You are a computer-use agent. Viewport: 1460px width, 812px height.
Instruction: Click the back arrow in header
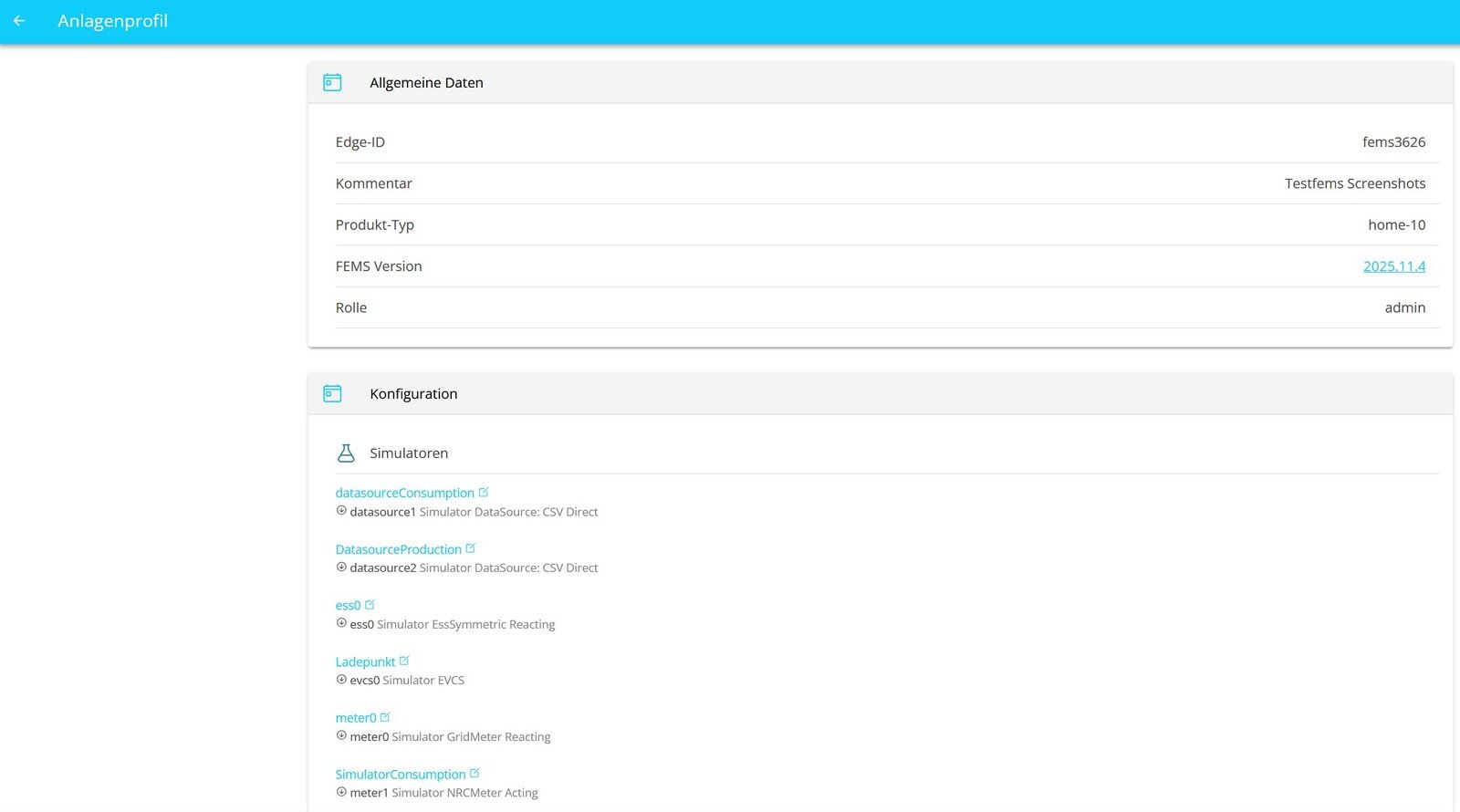pyautogui.click(x=19, y=20)
